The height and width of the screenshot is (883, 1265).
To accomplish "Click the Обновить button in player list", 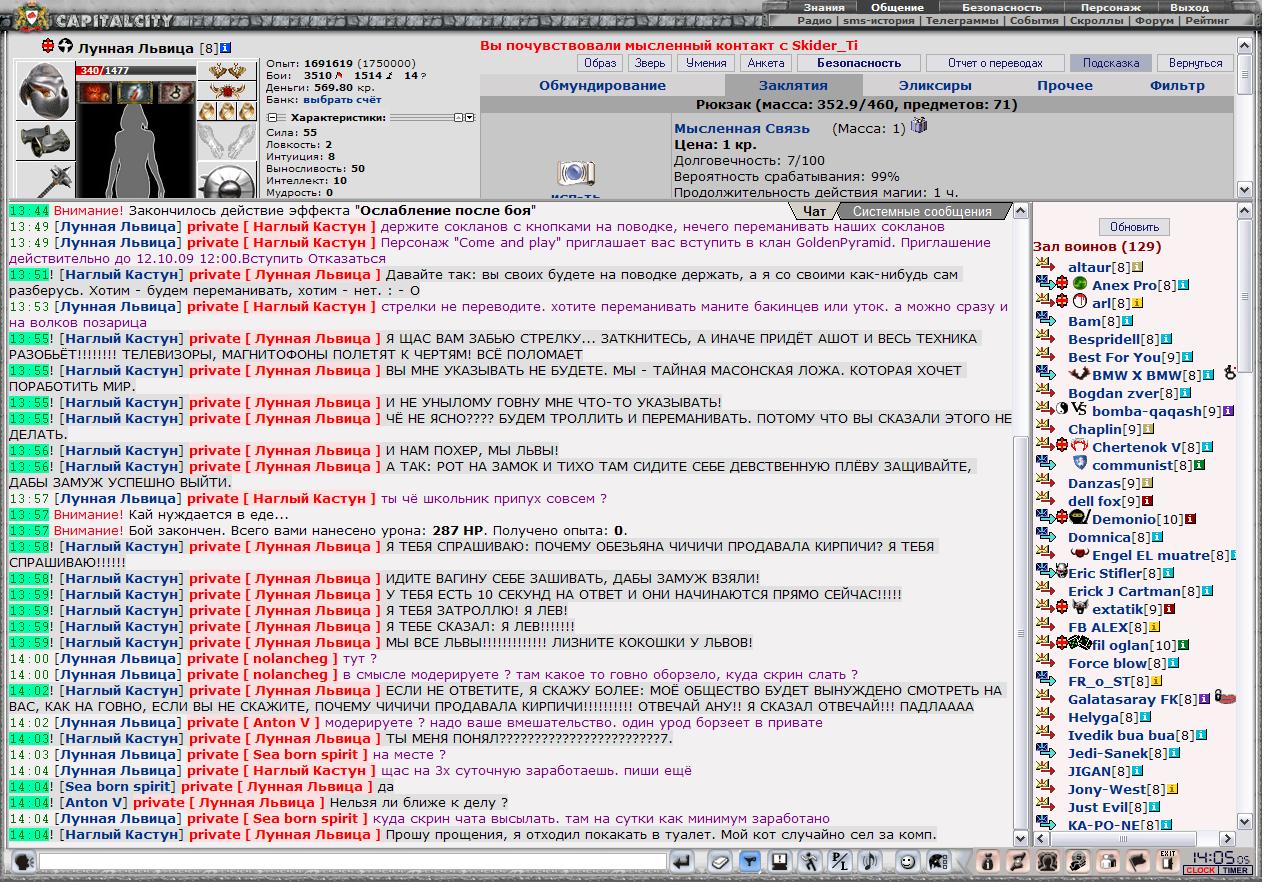I will [x=1134, y=226].
